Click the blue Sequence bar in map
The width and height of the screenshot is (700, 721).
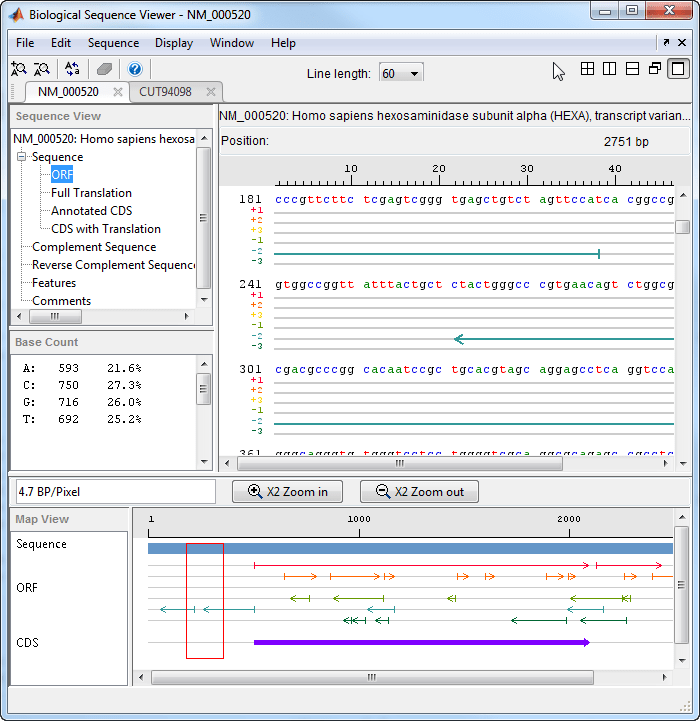(x=410, y=548)
